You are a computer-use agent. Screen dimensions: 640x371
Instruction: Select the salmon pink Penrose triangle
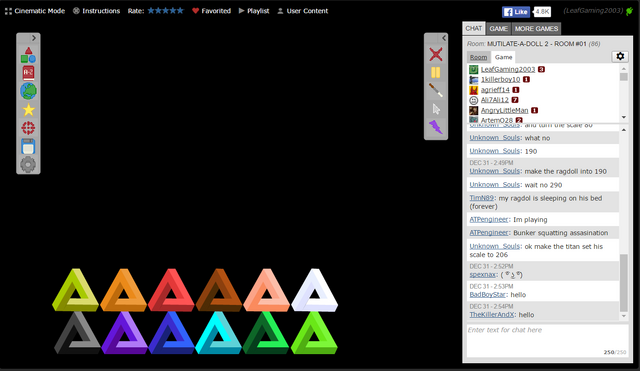(x=267, y=290)
